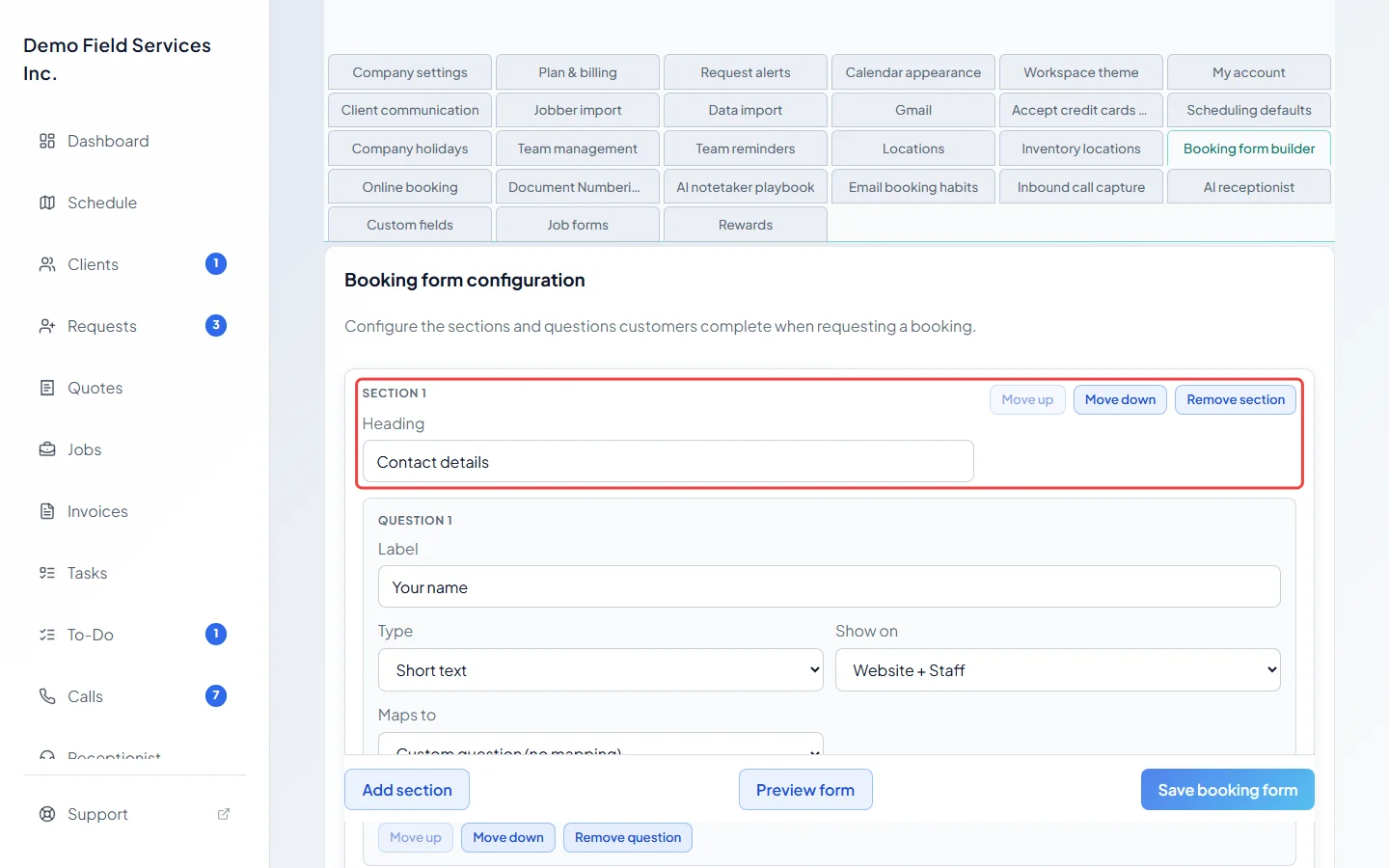Click the Requests user-plus icon
This screenshot has height=868, width=1389.
pyautogui.click(x=47, y=326)
